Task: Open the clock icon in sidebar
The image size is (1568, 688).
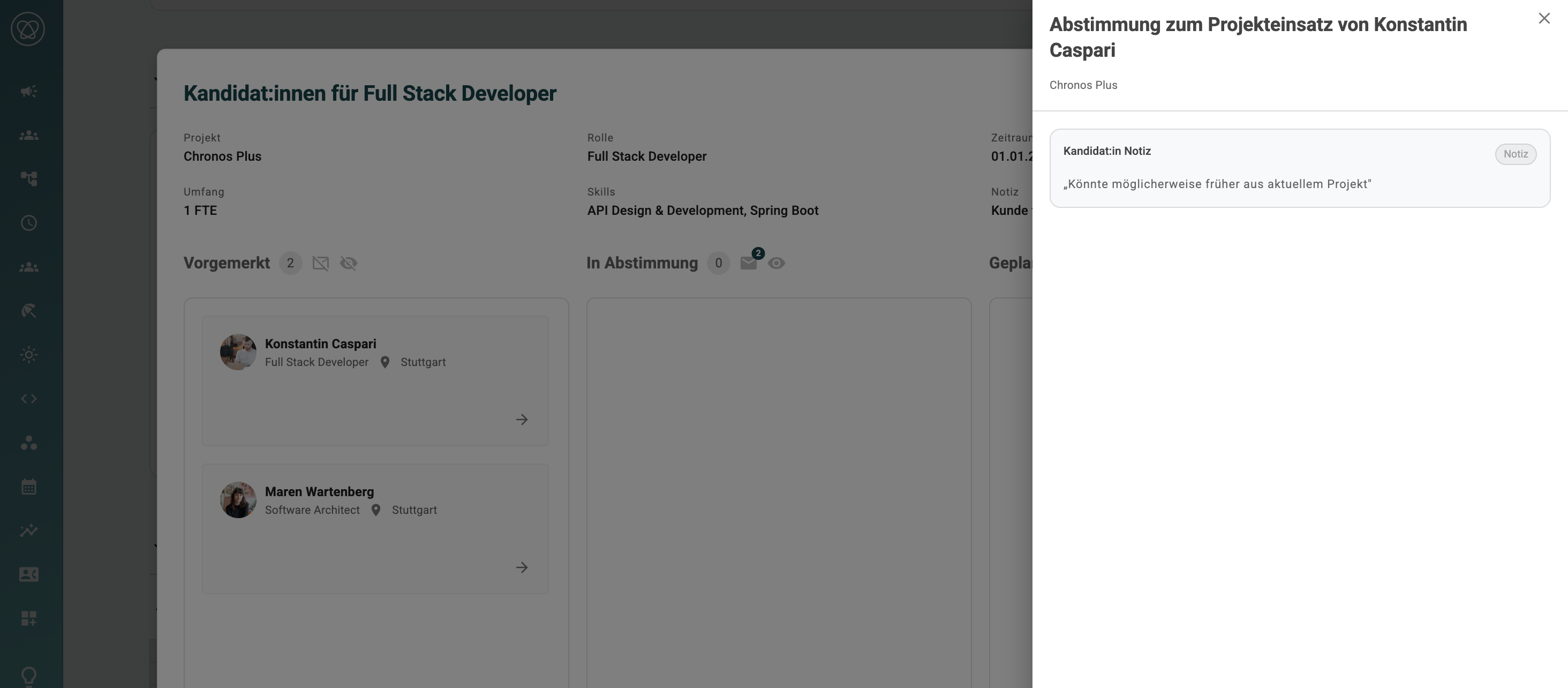Action: (28, 223)
